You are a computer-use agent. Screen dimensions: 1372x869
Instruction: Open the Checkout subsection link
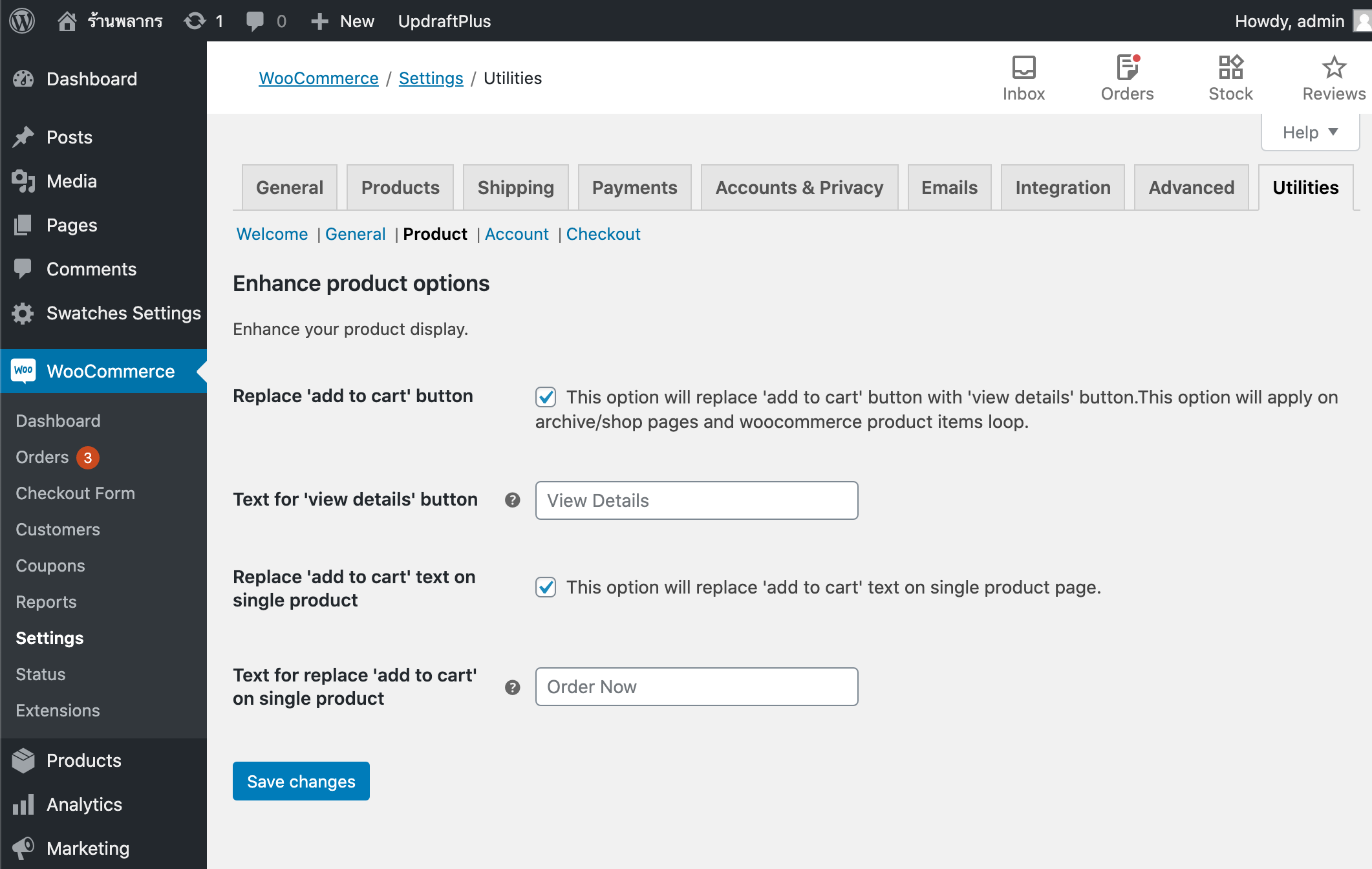pos(603,234)
